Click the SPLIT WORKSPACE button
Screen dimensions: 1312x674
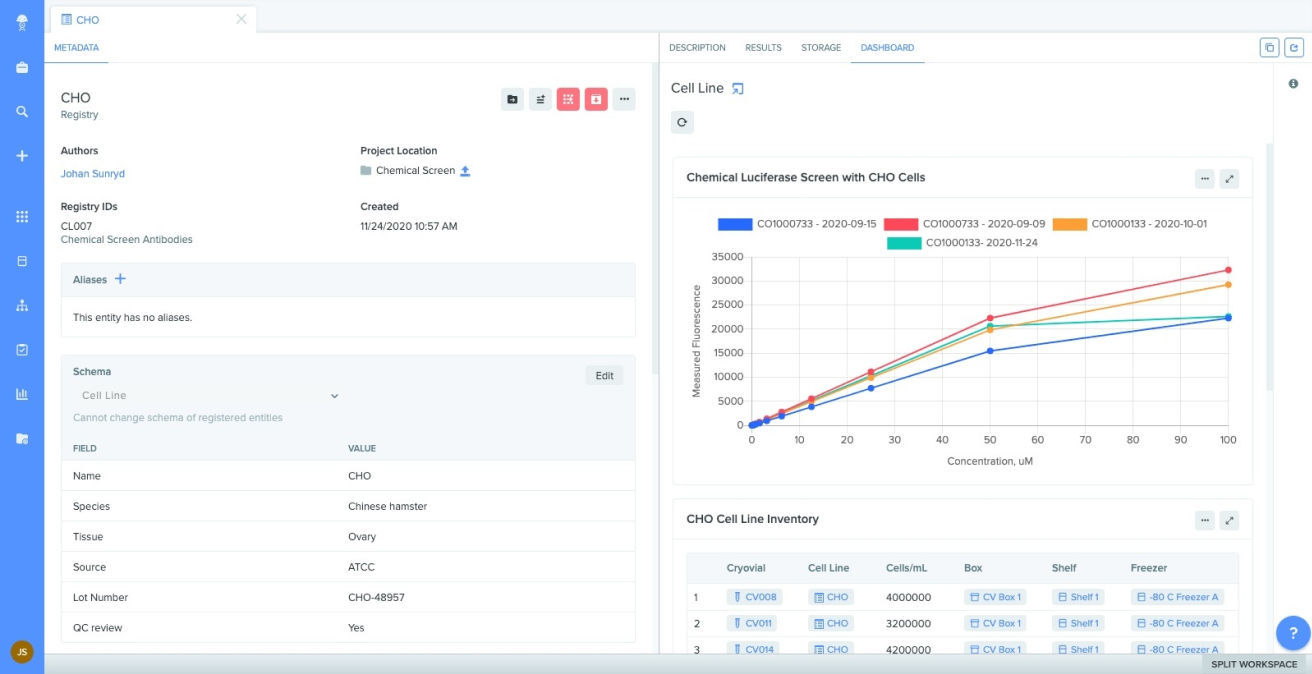click(x=1256, y=663)
